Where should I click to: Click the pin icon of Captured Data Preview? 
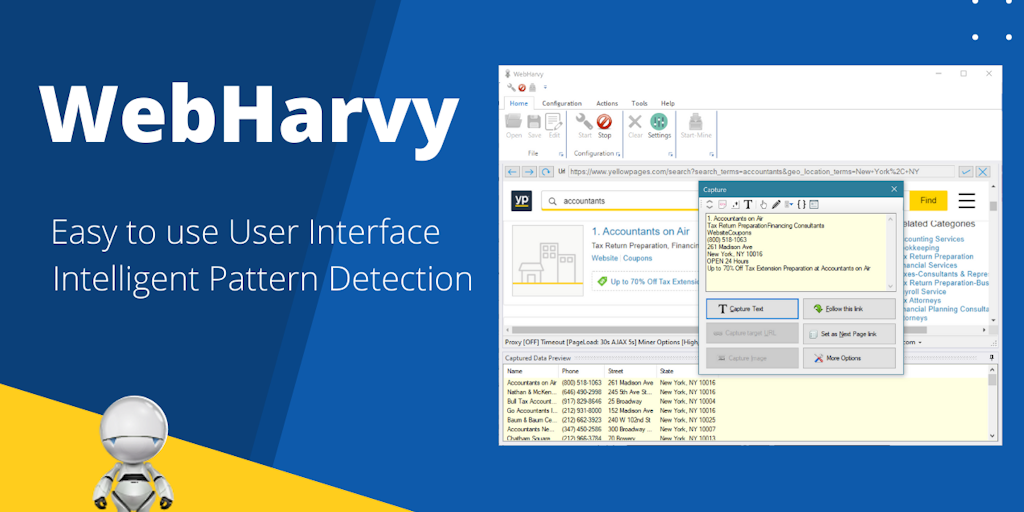[992, 357]
